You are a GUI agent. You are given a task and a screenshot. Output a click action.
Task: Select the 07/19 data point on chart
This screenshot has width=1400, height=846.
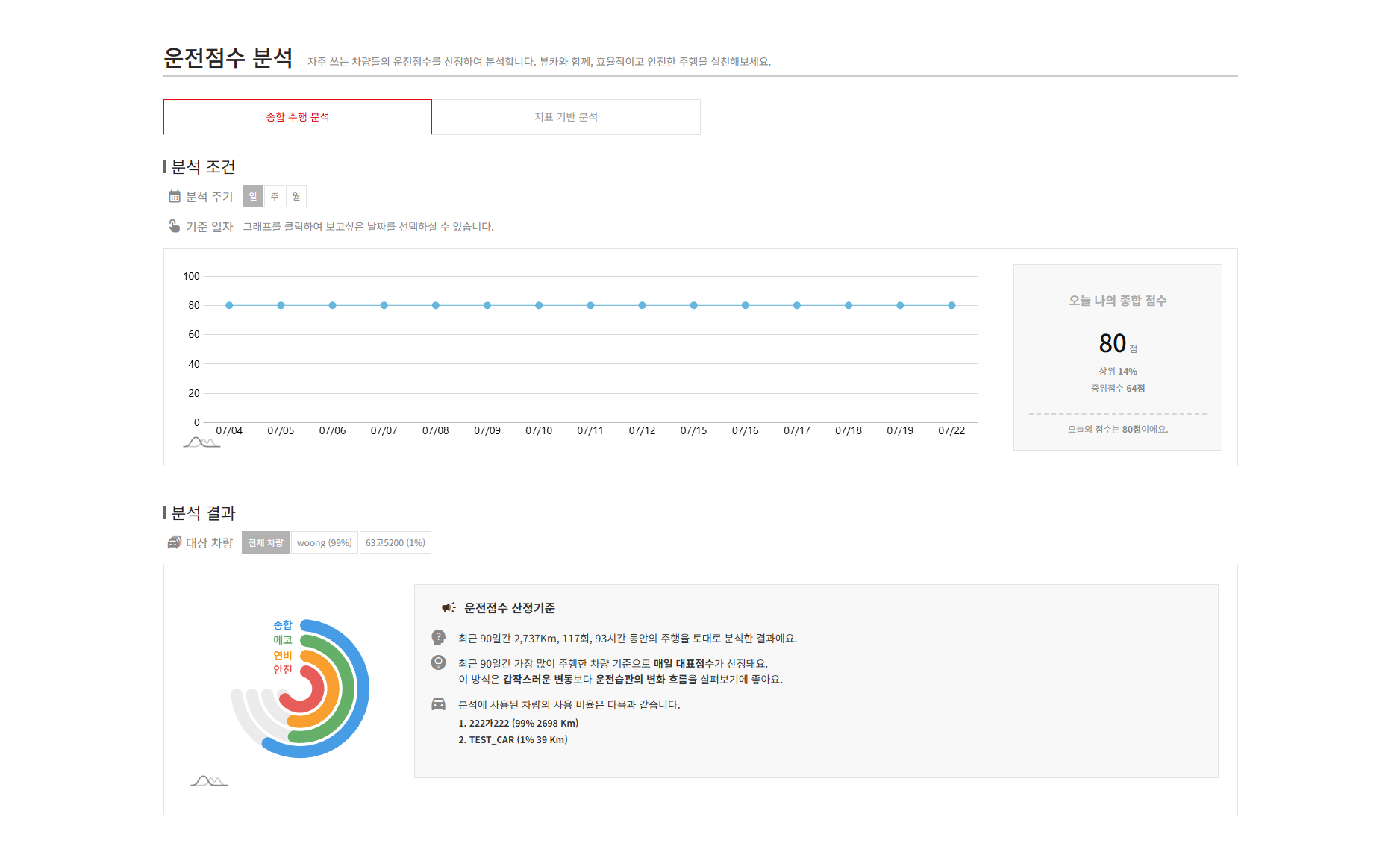(x=900, y=305)
